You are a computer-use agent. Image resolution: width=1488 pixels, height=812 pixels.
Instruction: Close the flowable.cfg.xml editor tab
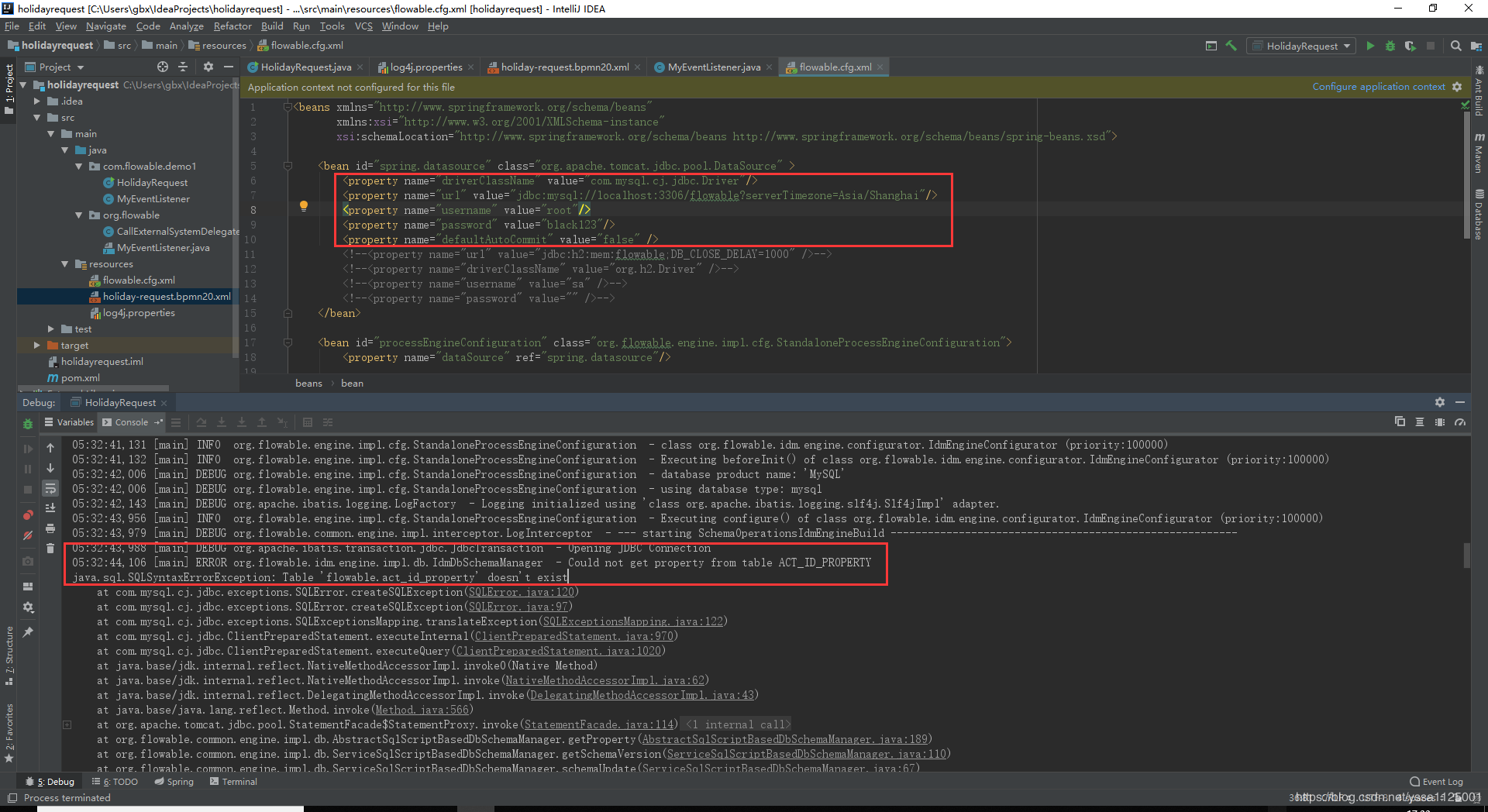pyautogui.click(x=880, y=67)
